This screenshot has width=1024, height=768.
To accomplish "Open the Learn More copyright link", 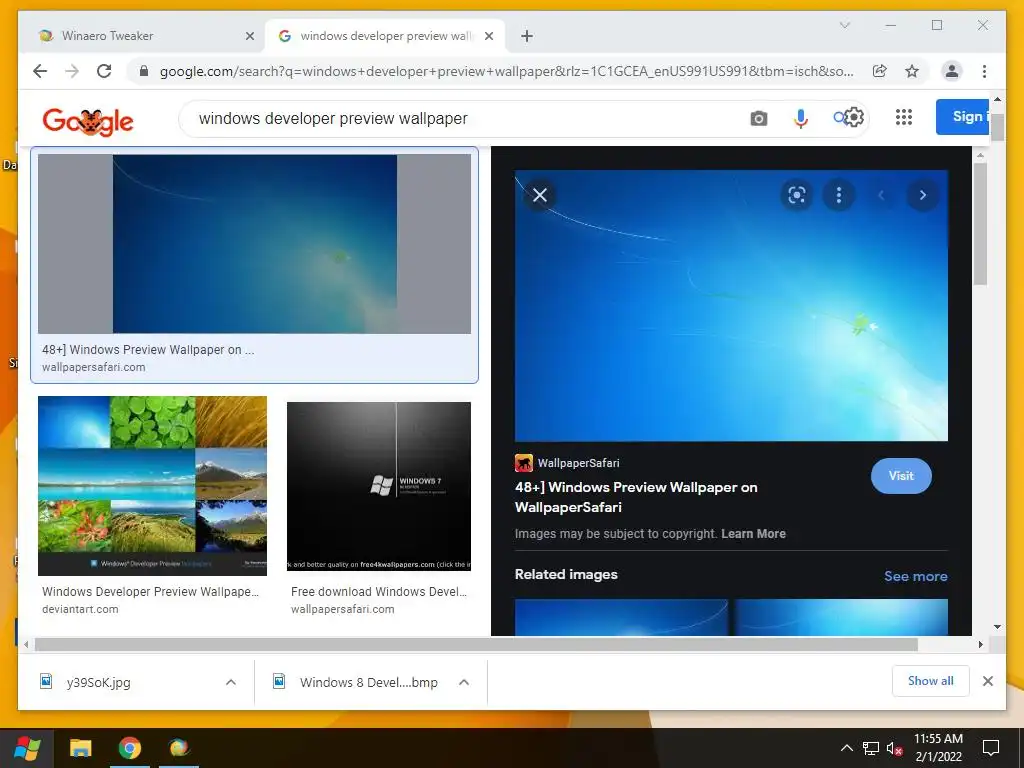I will [754, 534].
